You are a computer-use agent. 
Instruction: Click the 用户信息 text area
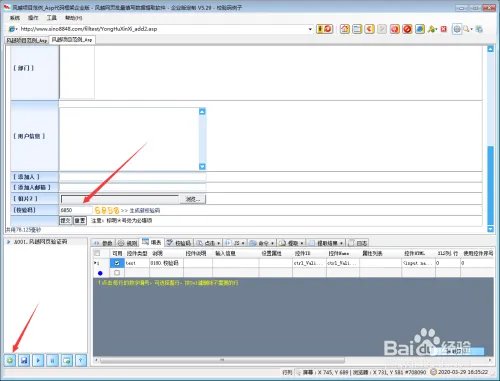[129, 139]
